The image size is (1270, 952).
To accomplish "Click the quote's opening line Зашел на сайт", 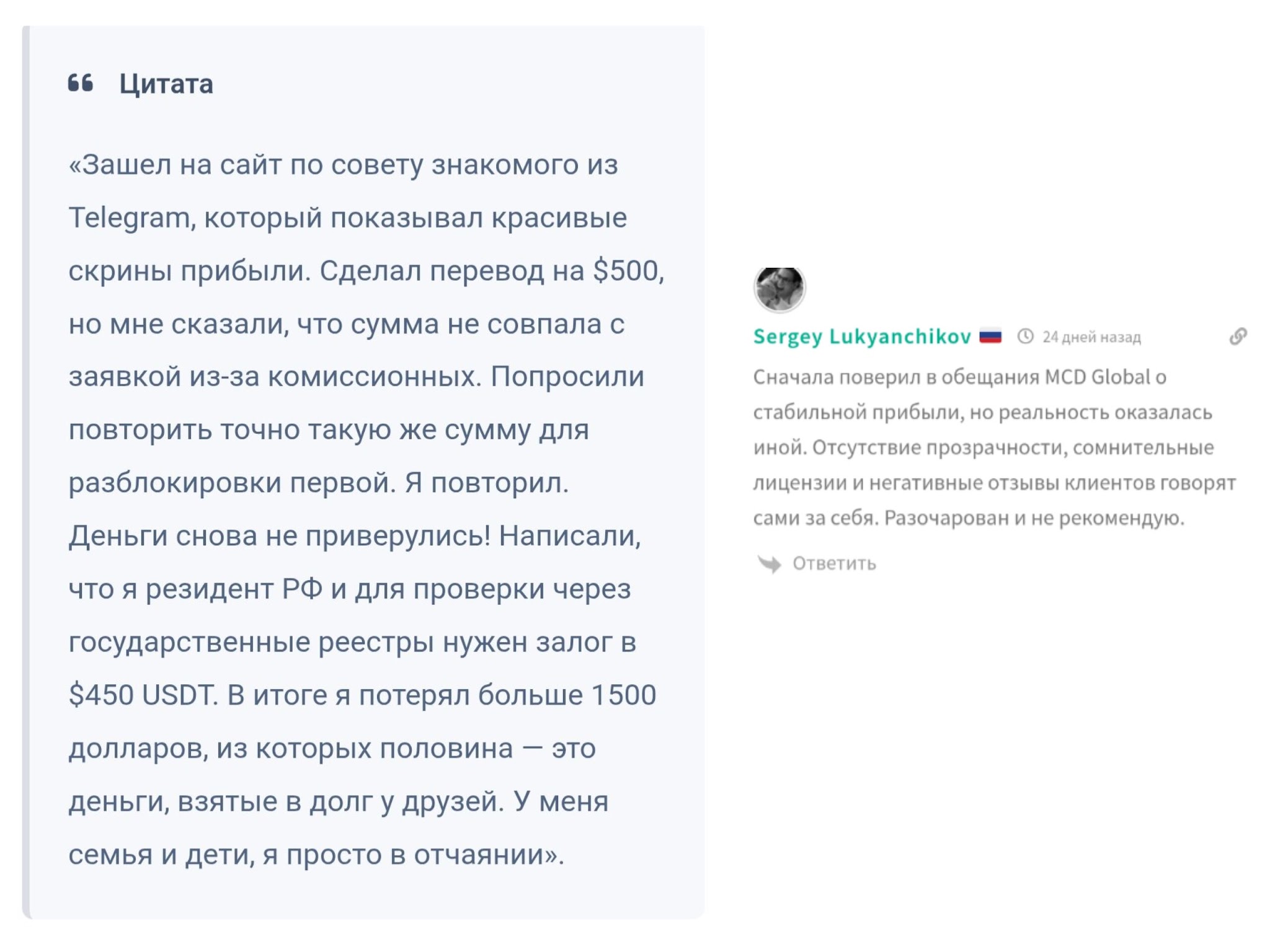I will coord(179,165).
